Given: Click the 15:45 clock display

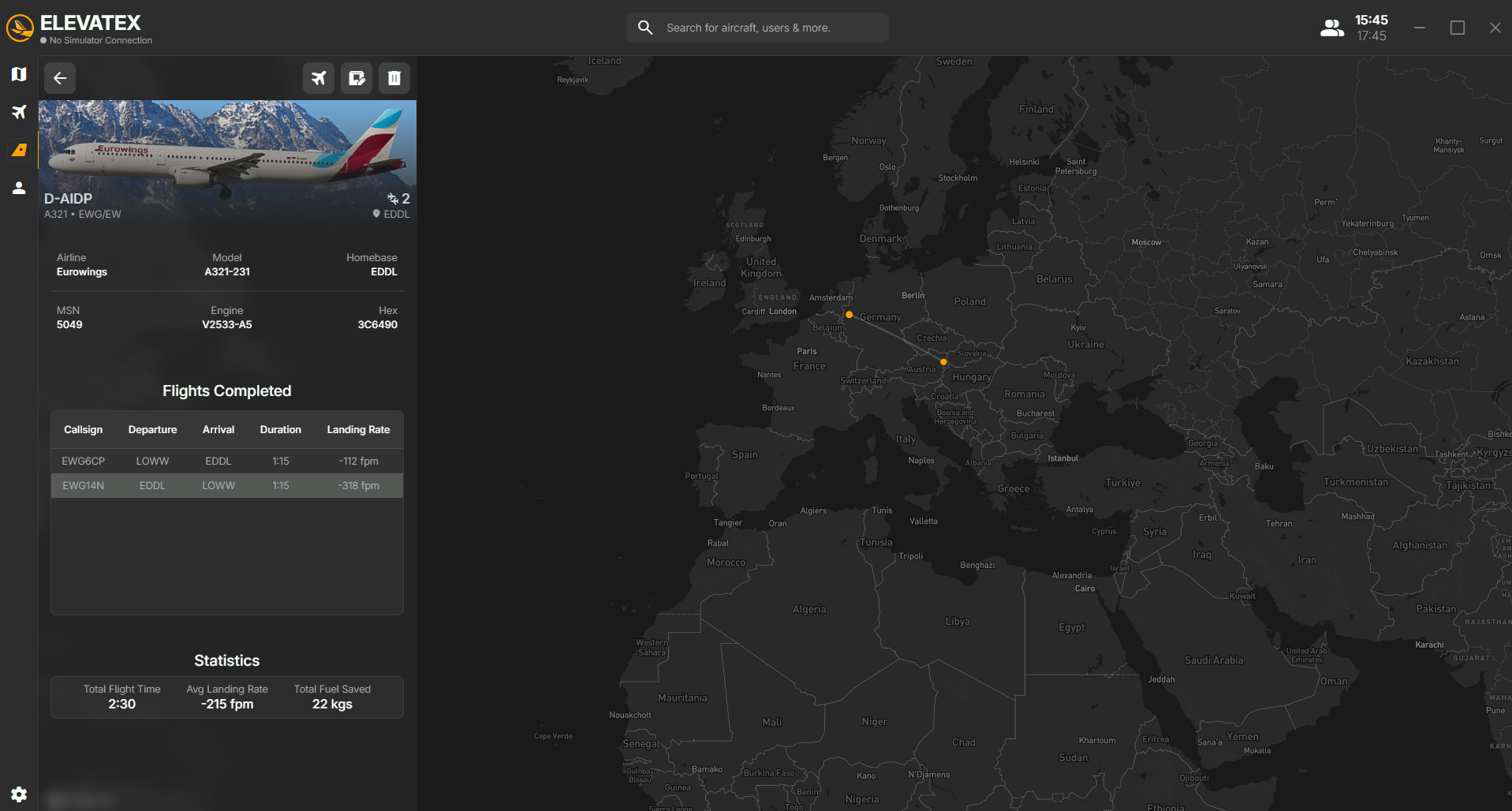Looking at the screenshot, I should click(x=1372, y=21).
